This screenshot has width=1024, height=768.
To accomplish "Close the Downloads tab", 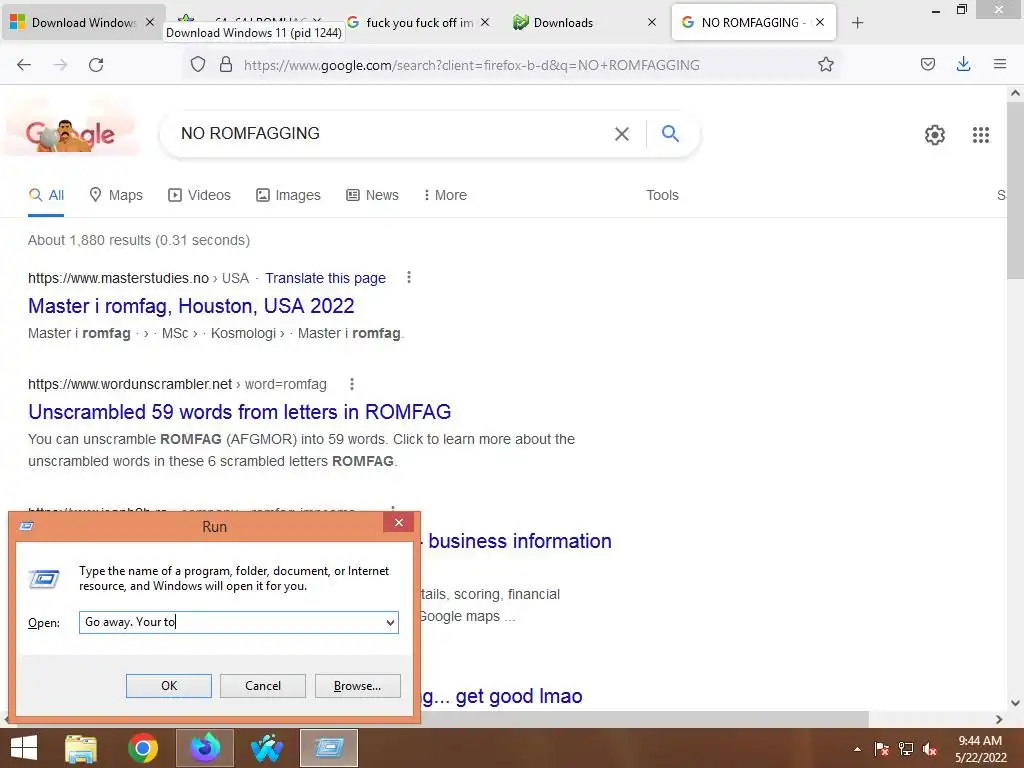I will tap(652, 23).
